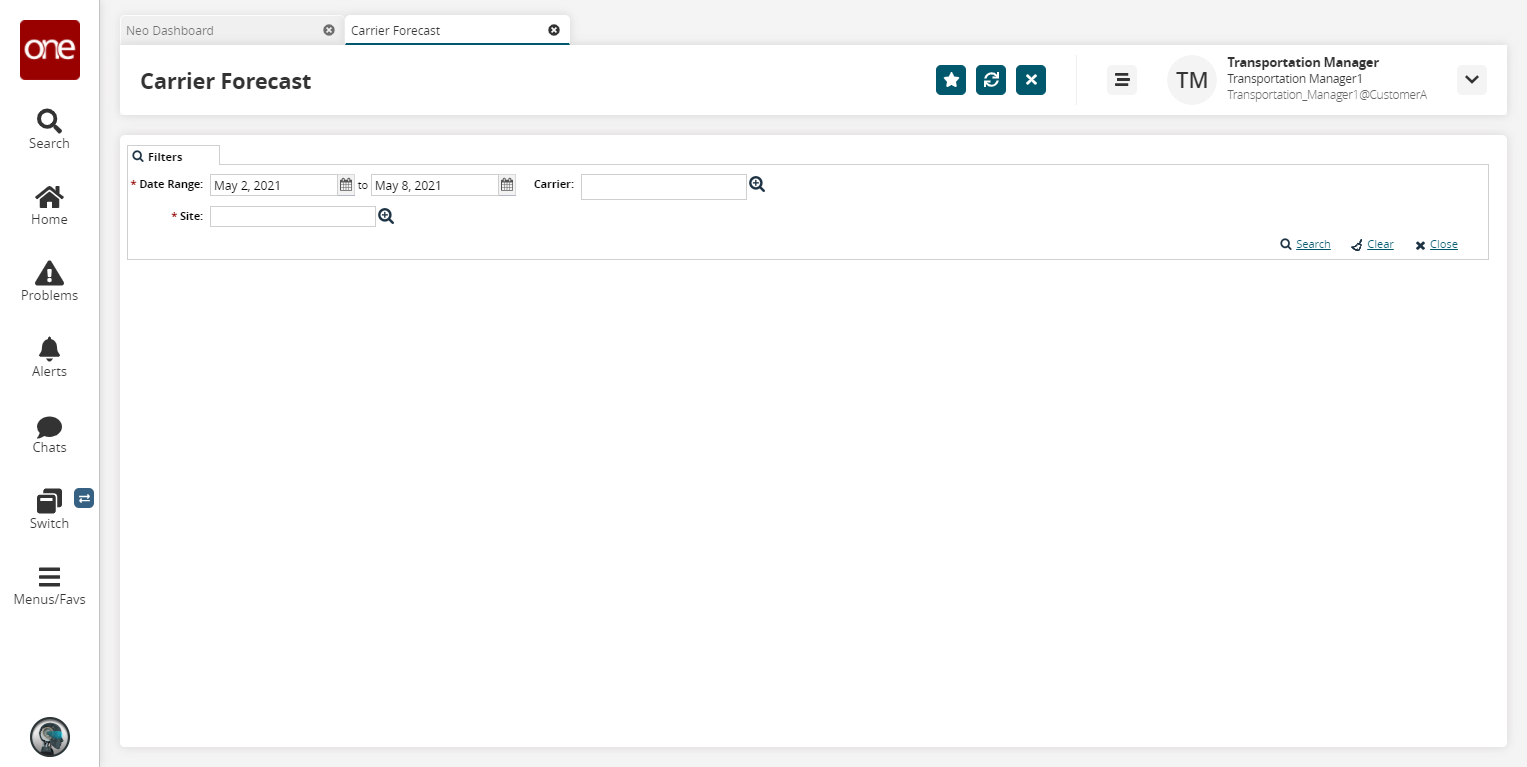Open Menus/Favs hamburger icon
Screen dimensions: 1527x767
coord(49,577)
